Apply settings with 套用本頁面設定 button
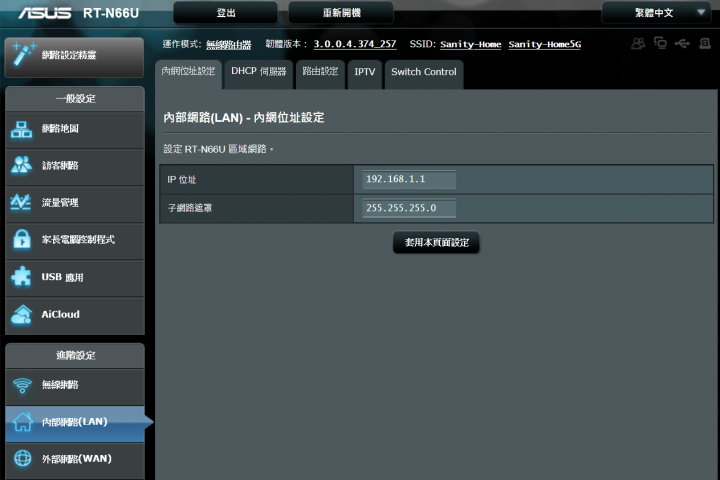Viewport: 720px width, 480px height. point(436,243)
